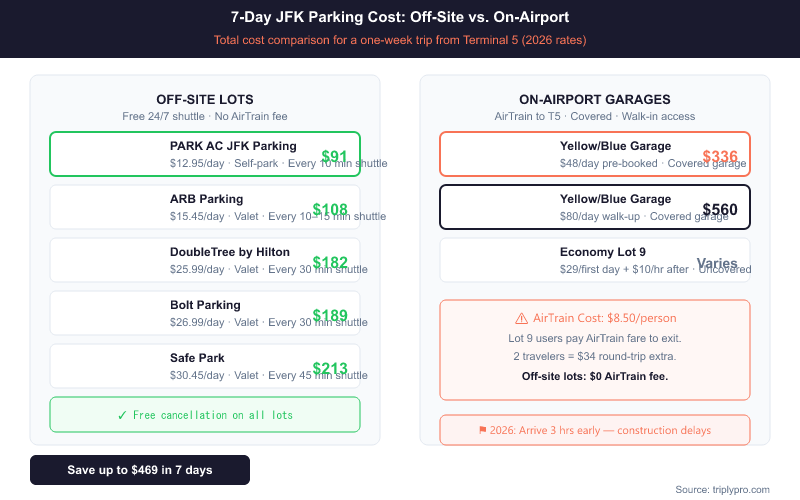Click the OFF-SITE LOTS heading

205,99
